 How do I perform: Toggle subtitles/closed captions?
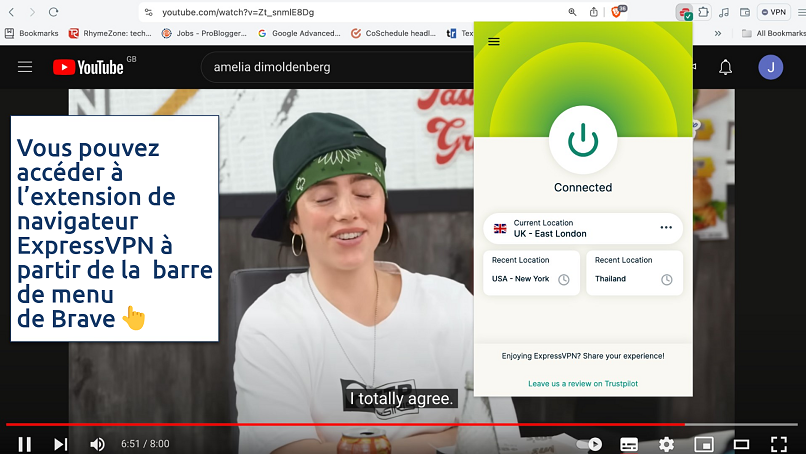[629, 443]
